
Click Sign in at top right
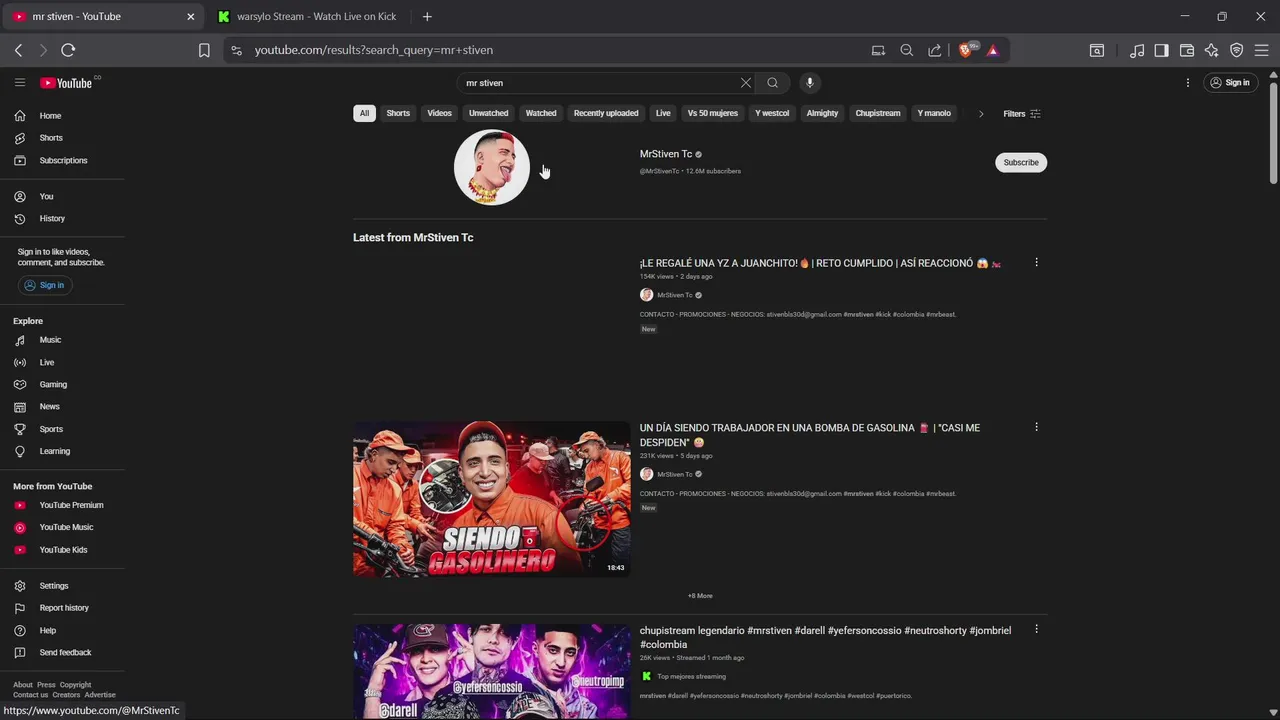pos(1230,83)
